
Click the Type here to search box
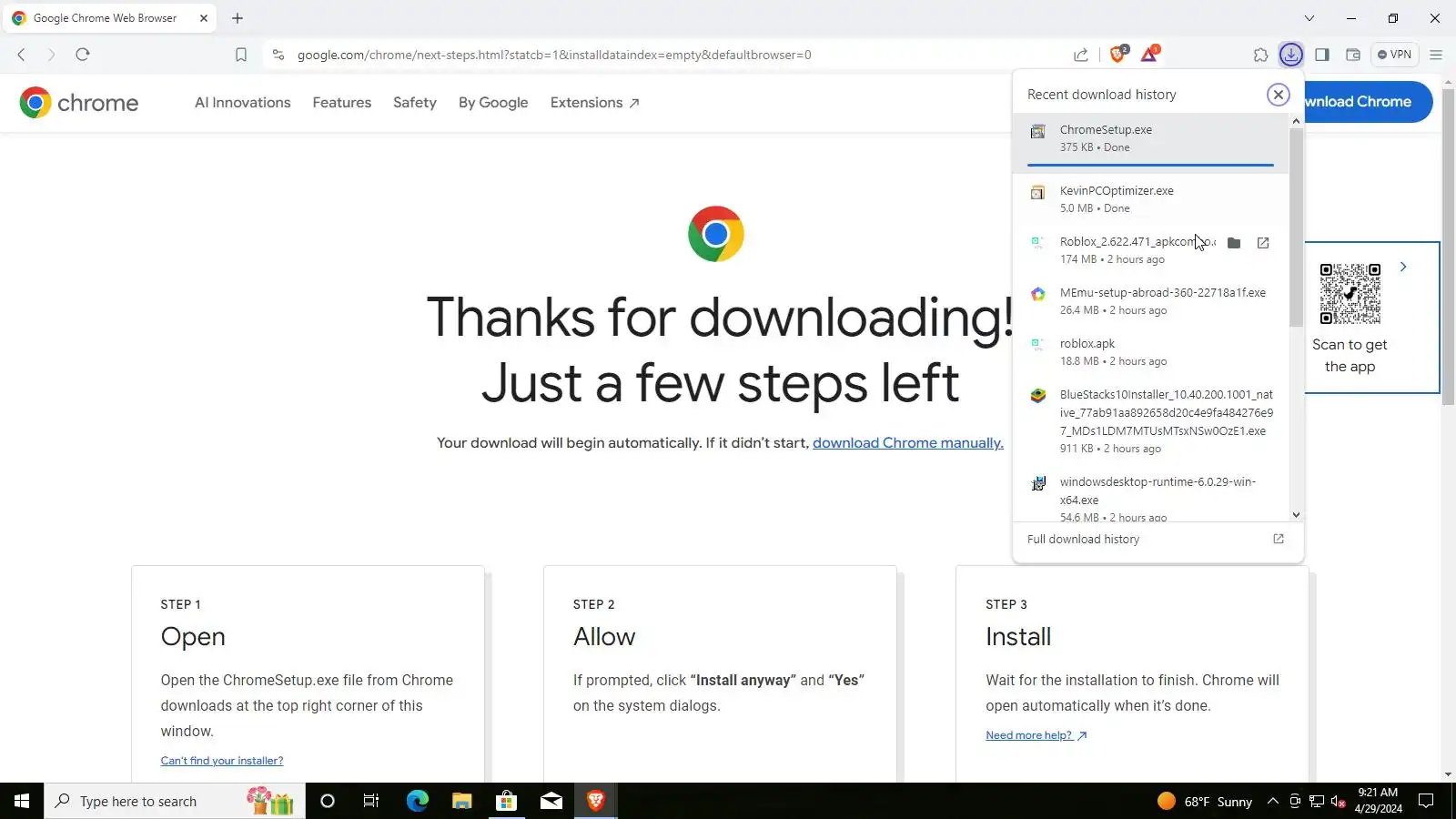175,801
